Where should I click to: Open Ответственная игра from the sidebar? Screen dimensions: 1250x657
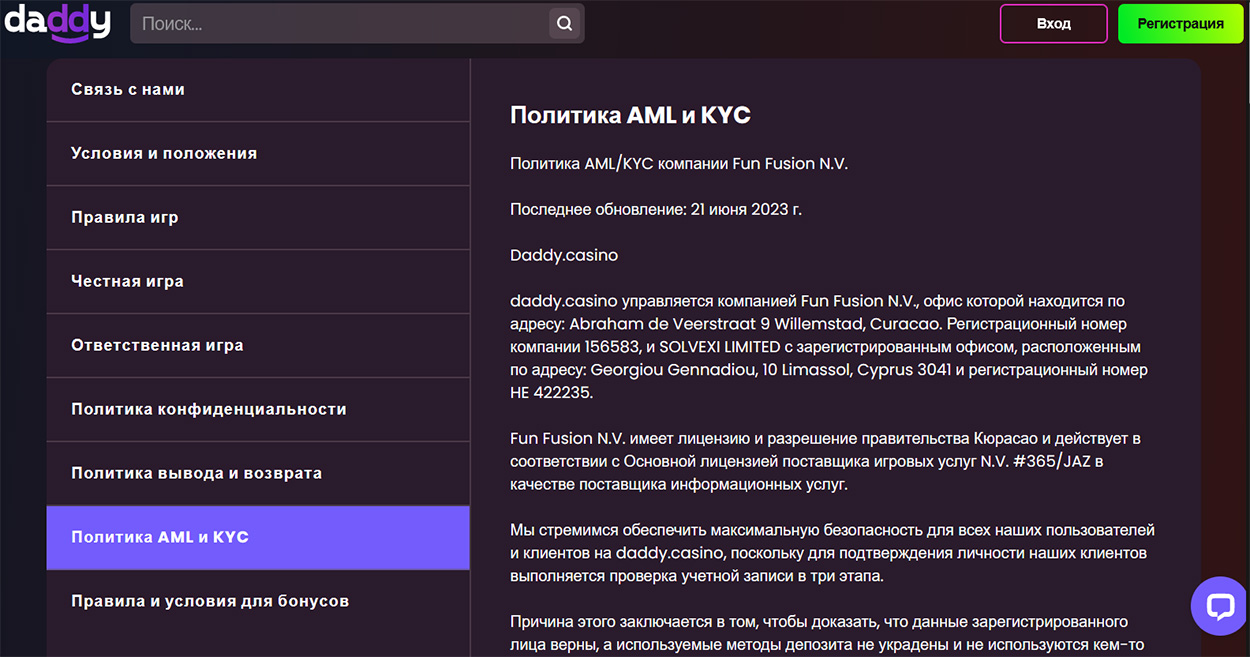coord(158,345)
